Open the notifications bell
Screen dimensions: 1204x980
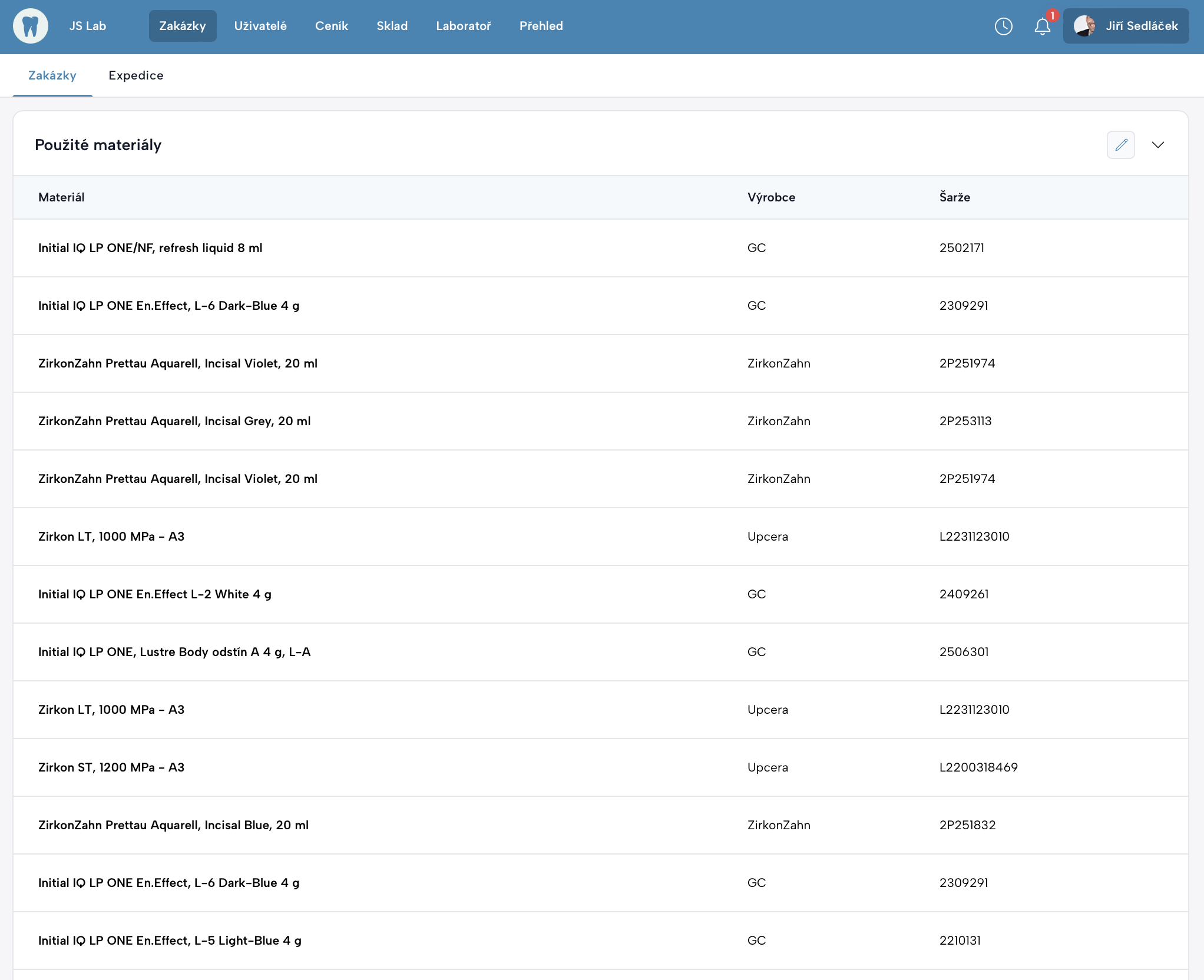click(1042, 26)
